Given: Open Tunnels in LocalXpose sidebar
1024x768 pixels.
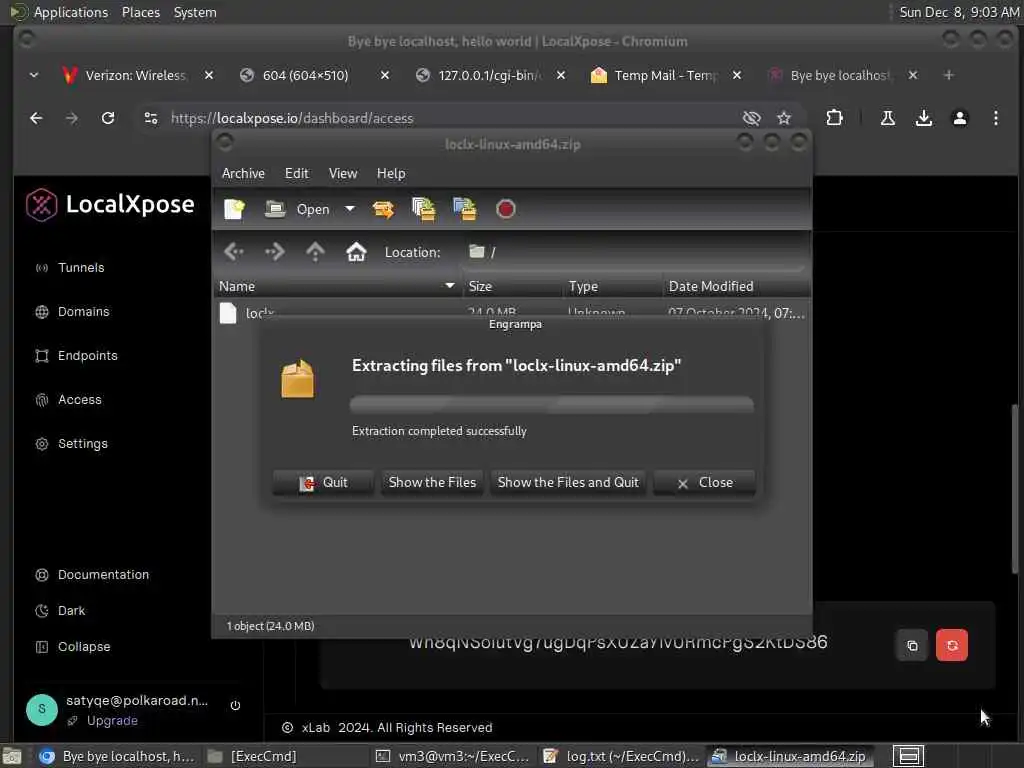Looking at the screenshot, I should click(69, 268).
